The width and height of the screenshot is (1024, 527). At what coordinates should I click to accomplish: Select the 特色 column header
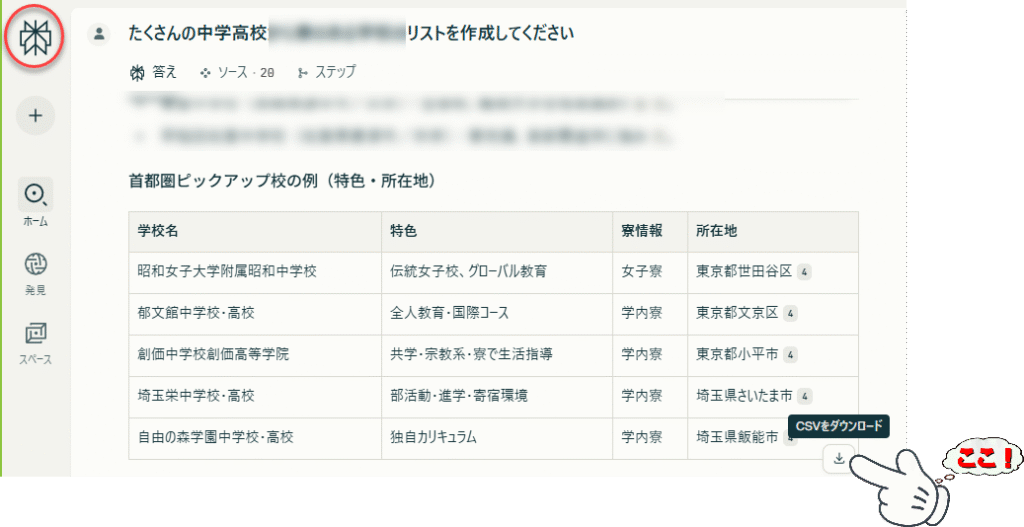[497, 231]
